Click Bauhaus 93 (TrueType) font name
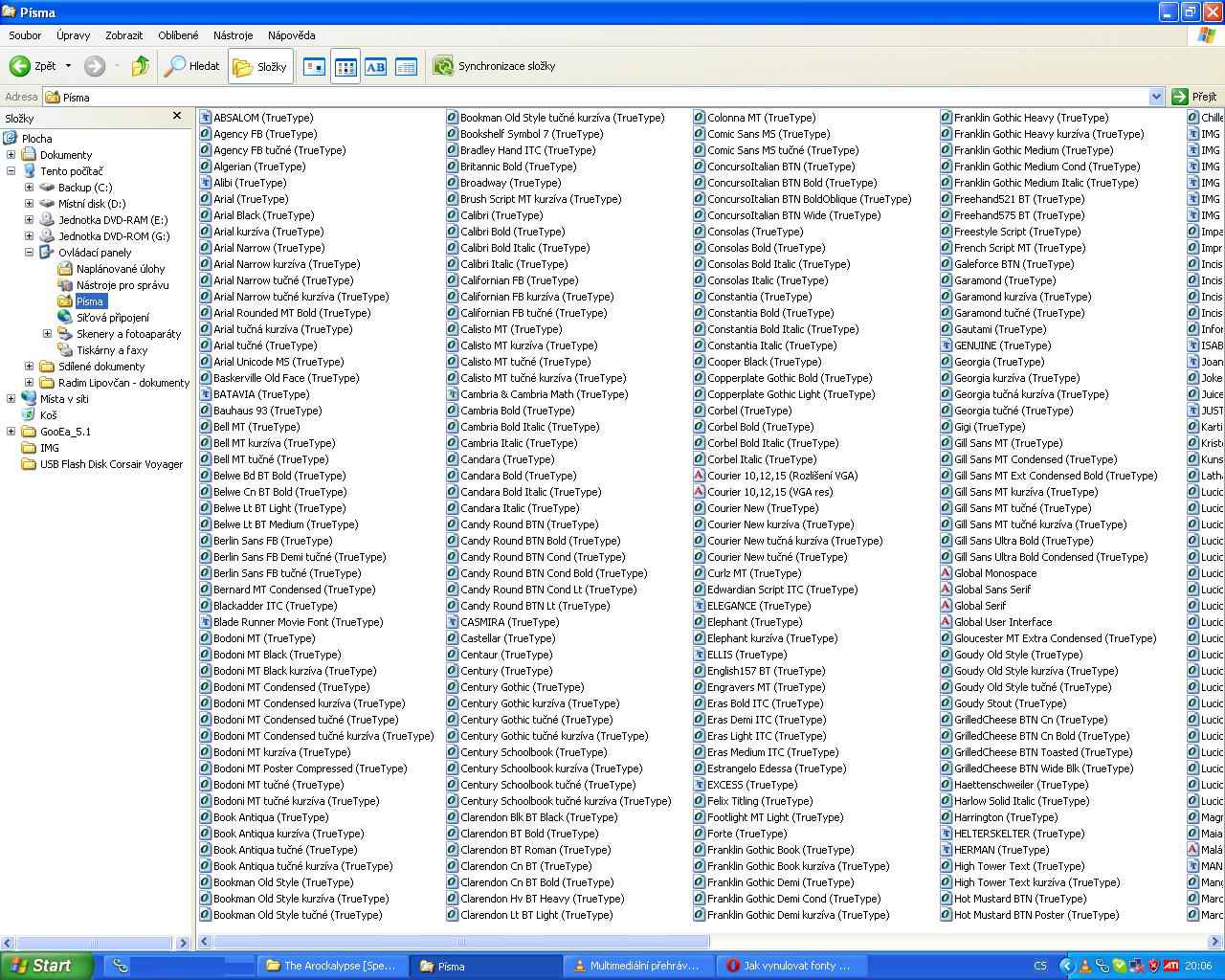The image size is (1225, 980). 268,411
